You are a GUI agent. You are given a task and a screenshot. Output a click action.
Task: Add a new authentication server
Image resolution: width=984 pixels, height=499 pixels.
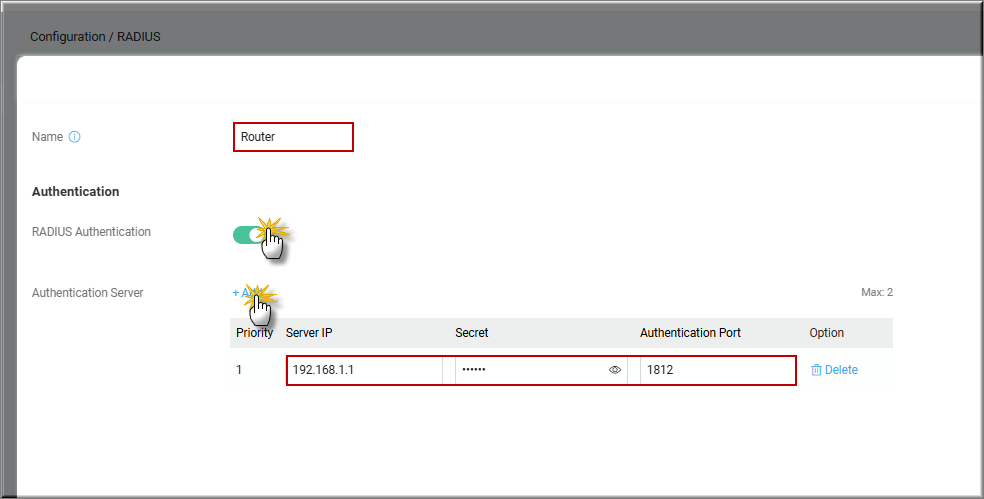point(246,293)
